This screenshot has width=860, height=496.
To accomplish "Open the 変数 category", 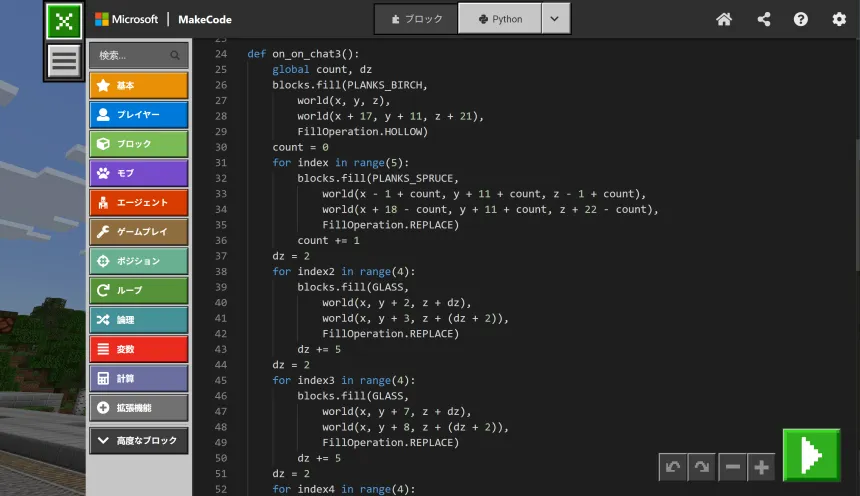I will (x=139, y=349).
